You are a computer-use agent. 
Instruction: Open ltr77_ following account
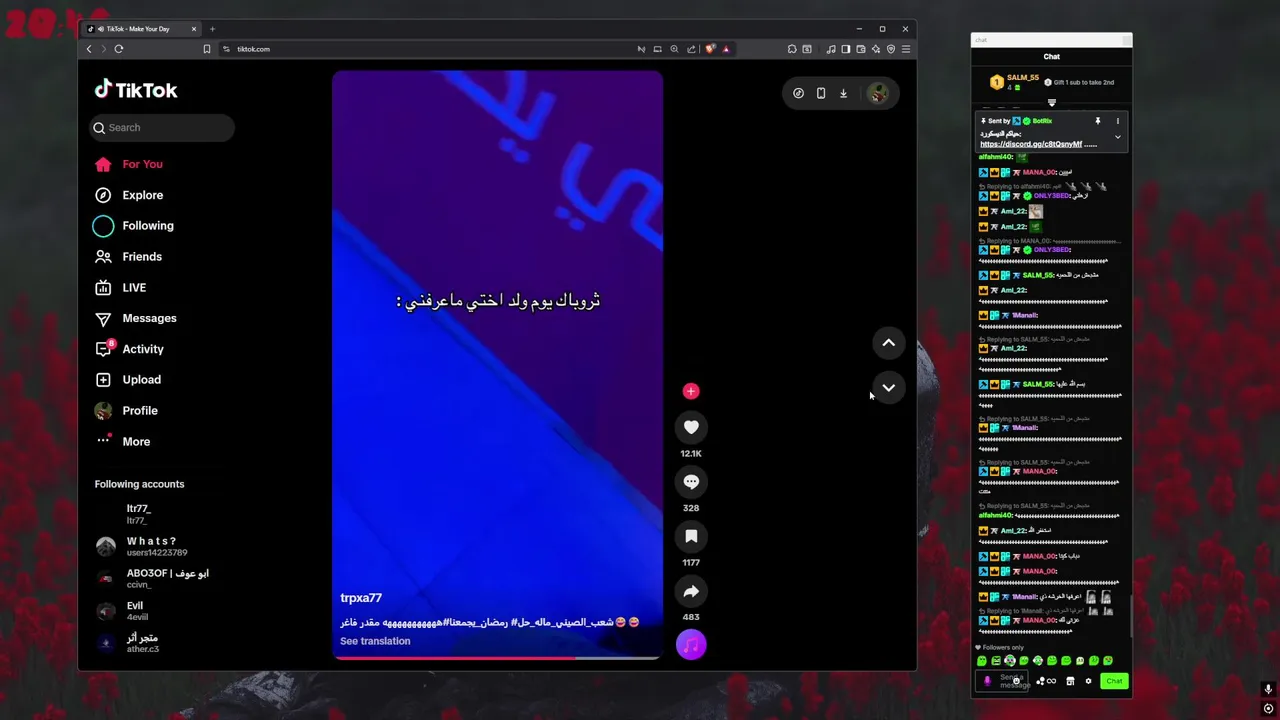point(138,514)
